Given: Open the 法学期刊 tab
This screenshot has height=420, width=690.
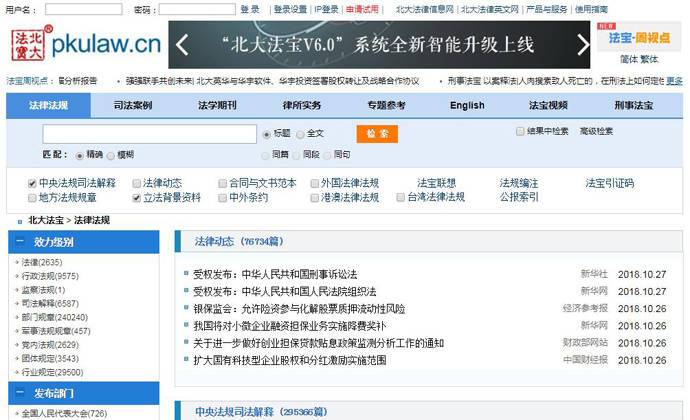Looking at the screenshot, I should tap(217, 105).
